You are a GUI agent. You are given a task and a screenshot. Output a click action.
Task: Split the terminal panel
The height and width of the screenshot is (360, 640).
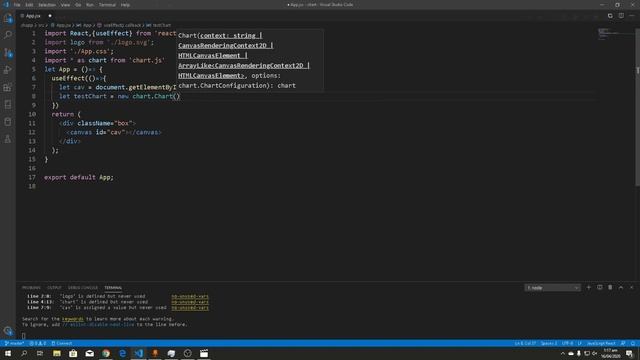pyautogui.click(x=600, y=287)
